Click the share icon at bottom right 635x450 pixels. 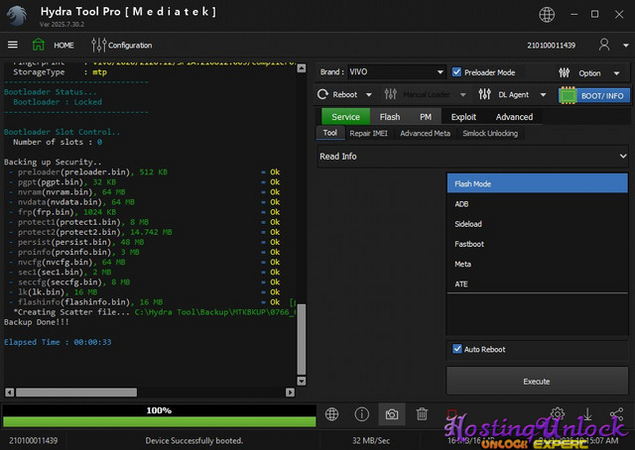click(616, 414)
